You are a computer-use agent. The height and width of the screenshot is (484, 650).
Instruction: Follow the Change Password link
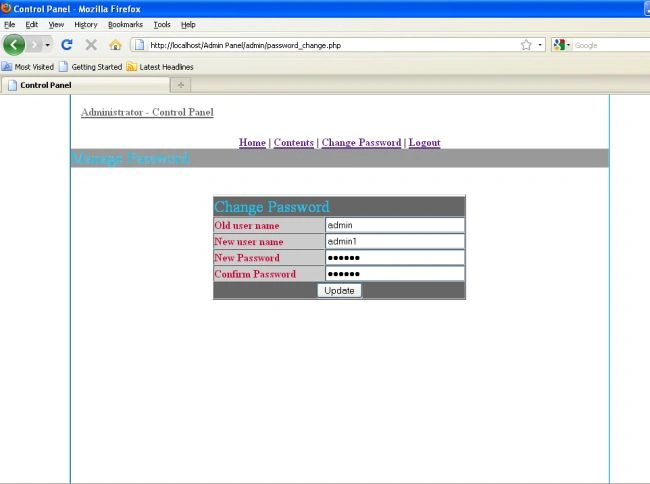361,143
